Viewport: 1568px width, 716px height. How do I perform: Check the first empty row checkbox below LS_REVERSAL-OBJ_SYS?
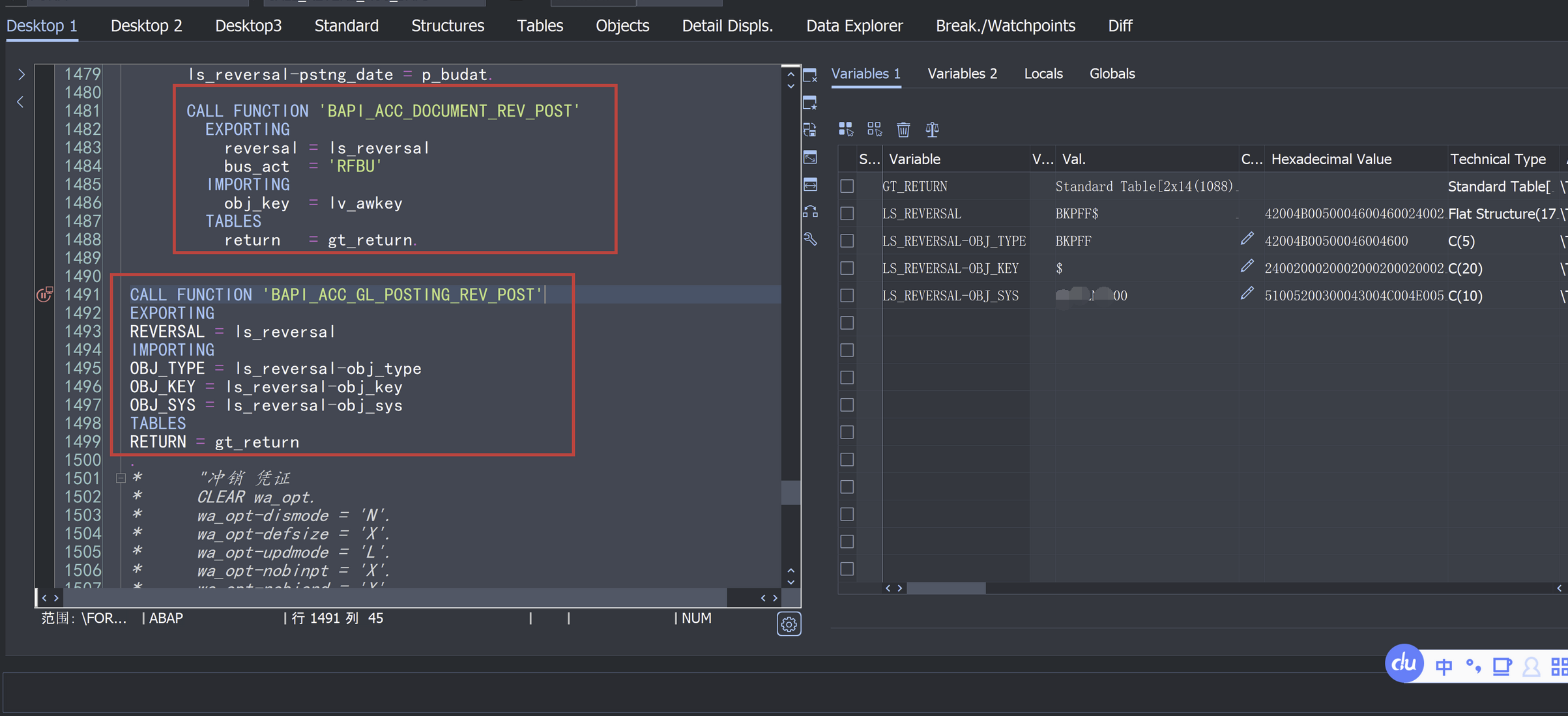tap(847, 323)
